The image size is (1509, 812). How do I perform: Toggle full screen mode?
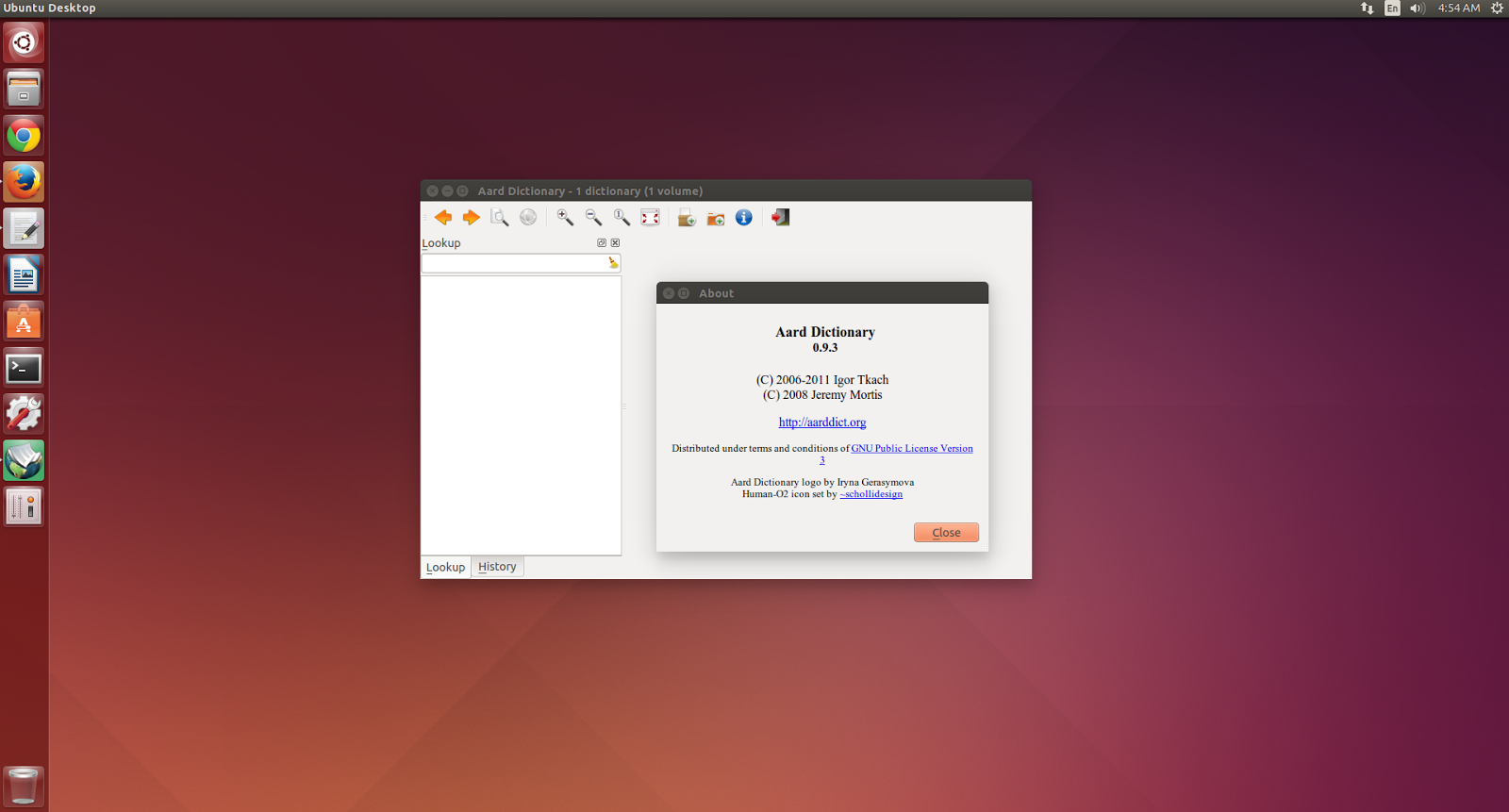(650, 218)
